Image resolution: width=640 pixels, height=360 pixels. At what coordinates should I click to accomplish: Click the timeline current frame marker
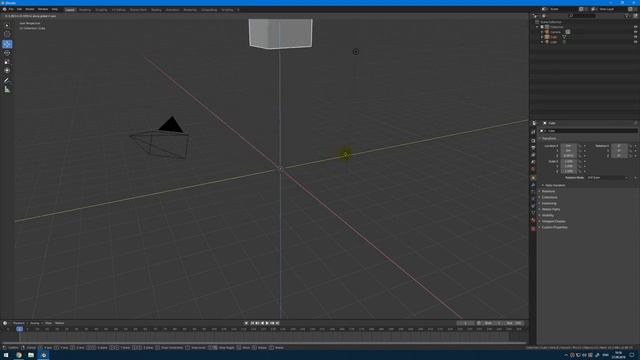20,329
